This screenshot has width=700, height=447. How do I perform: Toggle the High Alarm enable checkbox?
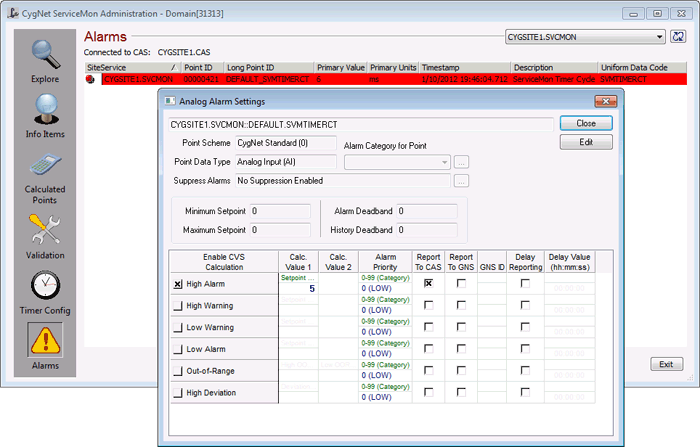click(178, 284)
